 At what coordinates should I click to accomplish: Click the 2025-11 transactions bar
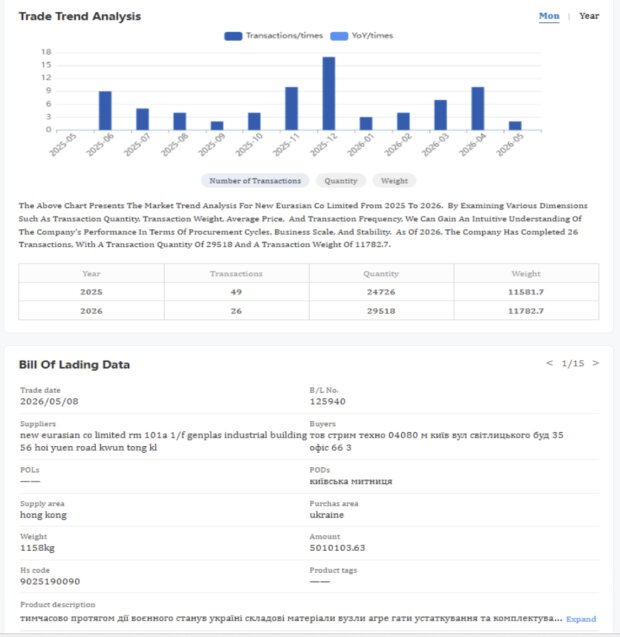[291, 108]
